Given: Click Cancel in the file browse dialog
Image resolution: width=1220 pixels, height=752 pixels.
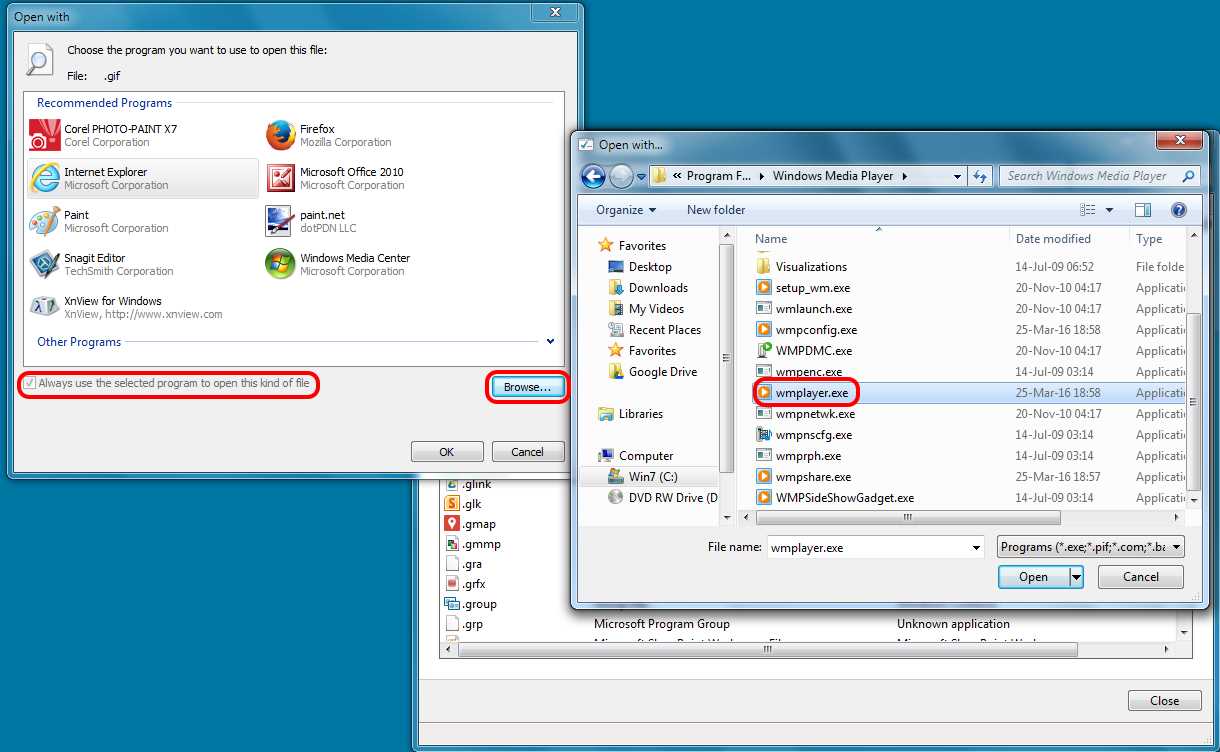Looking at the screenshot, I should (1141, 577).
